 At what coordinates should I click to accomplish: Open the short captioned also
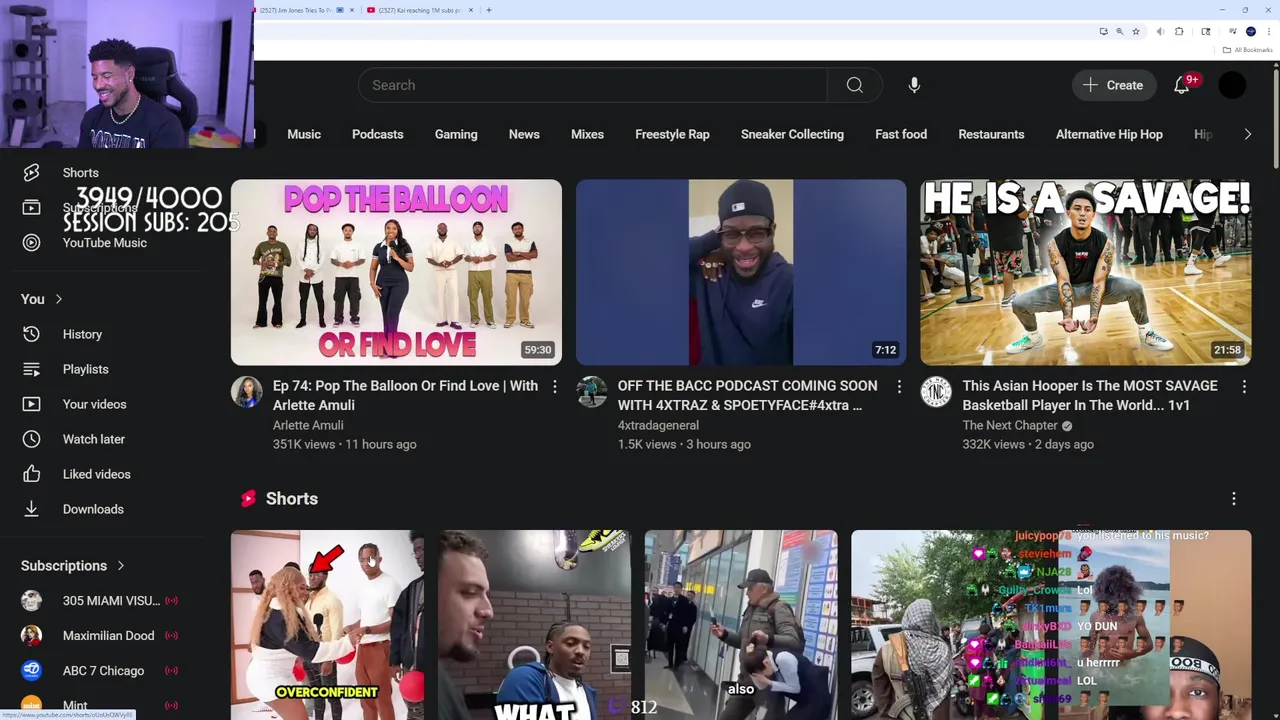coord(741,625)
